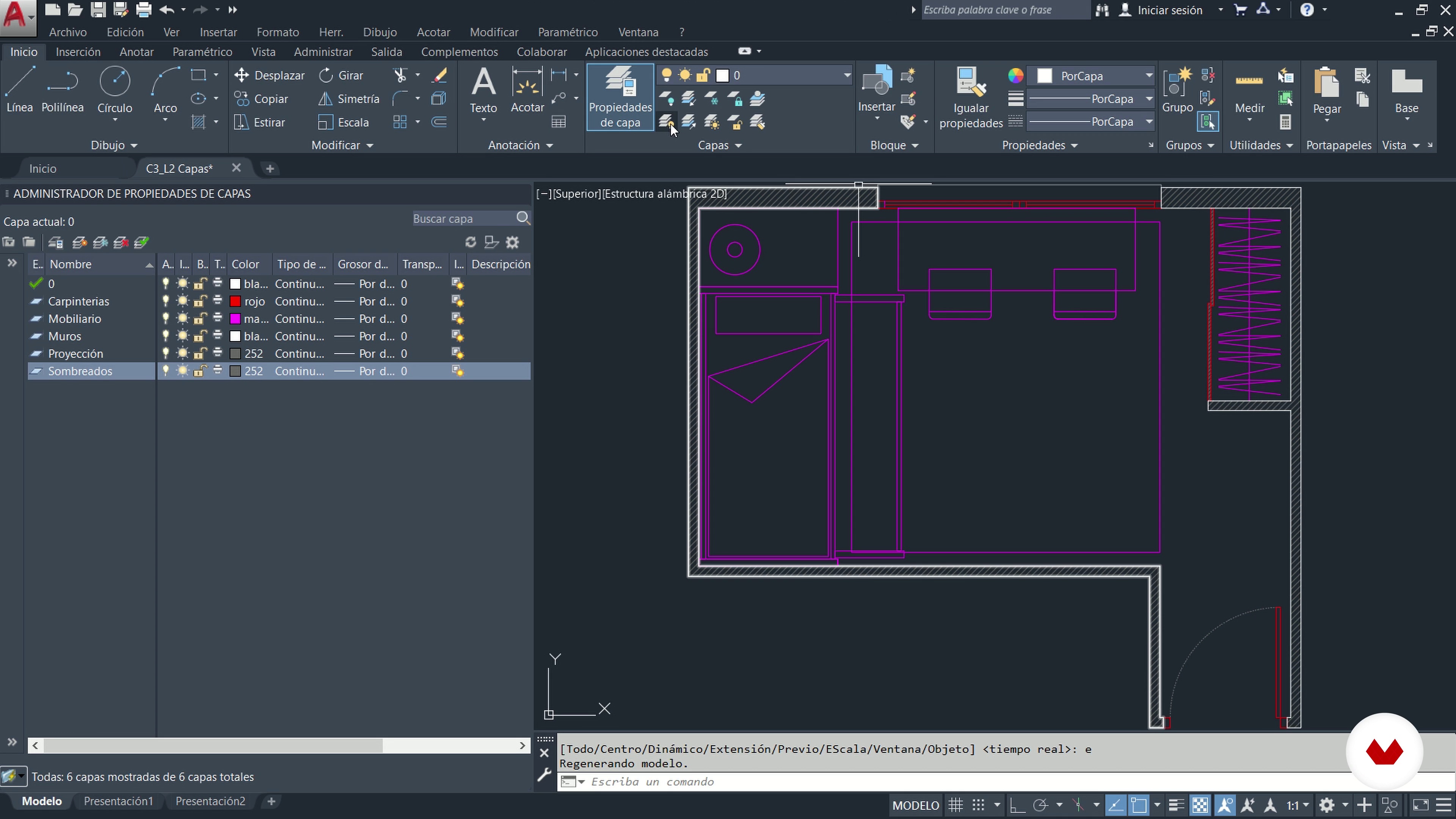Toggle freeze sun icon for Mobiliario layer

click(182, 319)
